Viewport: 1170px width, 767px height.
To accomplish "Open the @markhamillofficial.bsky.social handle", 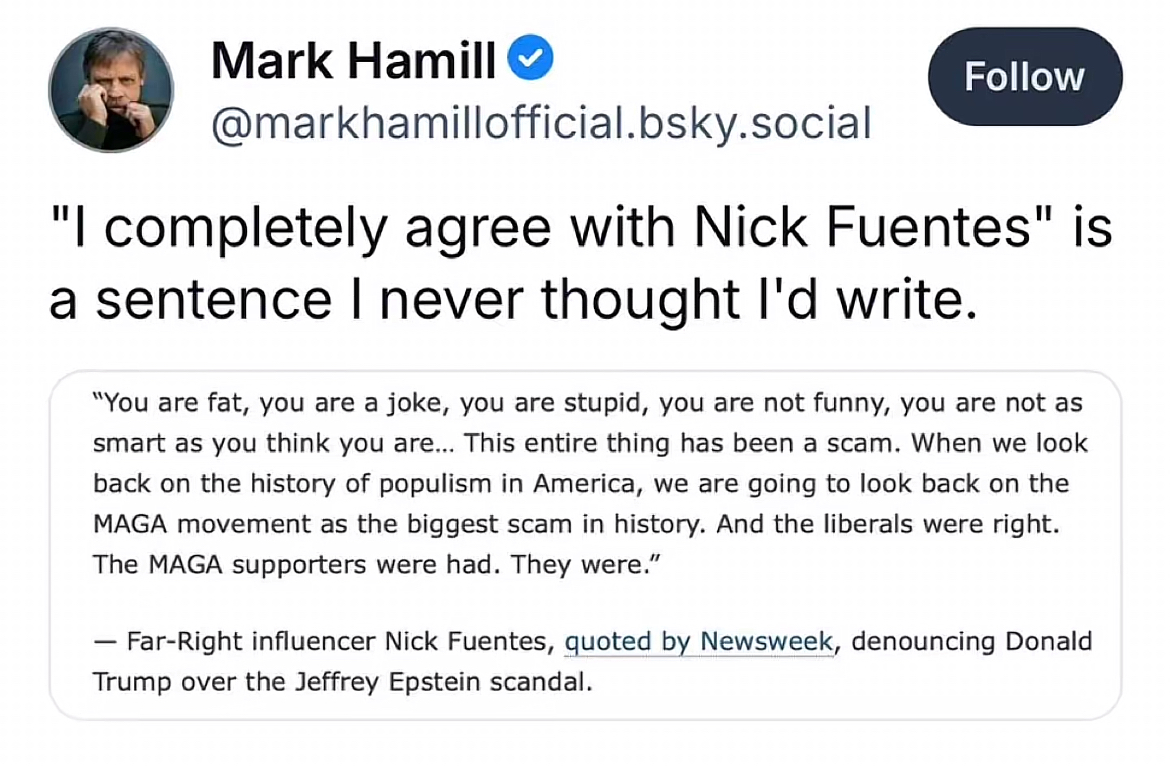I will click(x=541, y=123).
